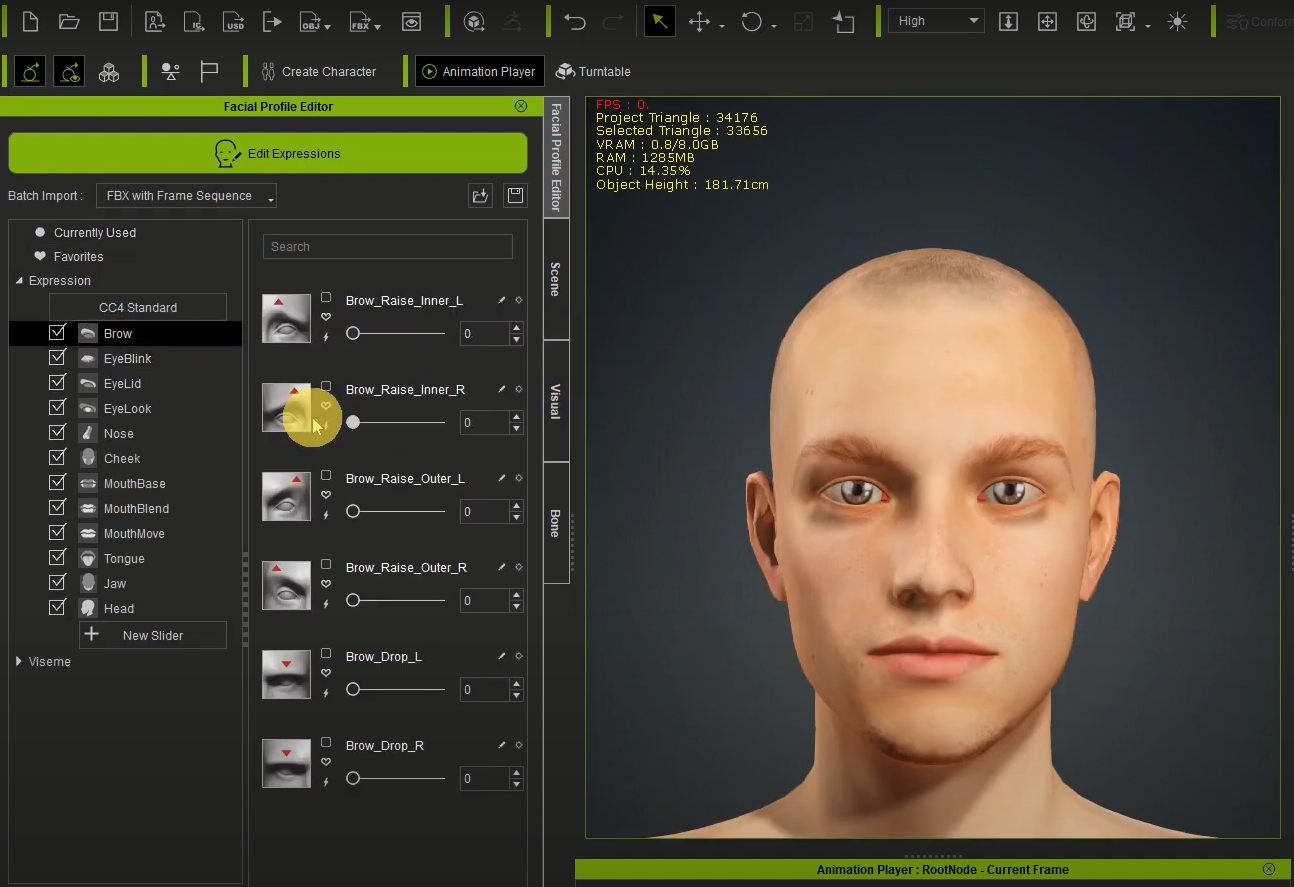This screenshot has height=887, width=1294.
Task: Open a project with the folder icon
Action: click(x=69, y=21)
